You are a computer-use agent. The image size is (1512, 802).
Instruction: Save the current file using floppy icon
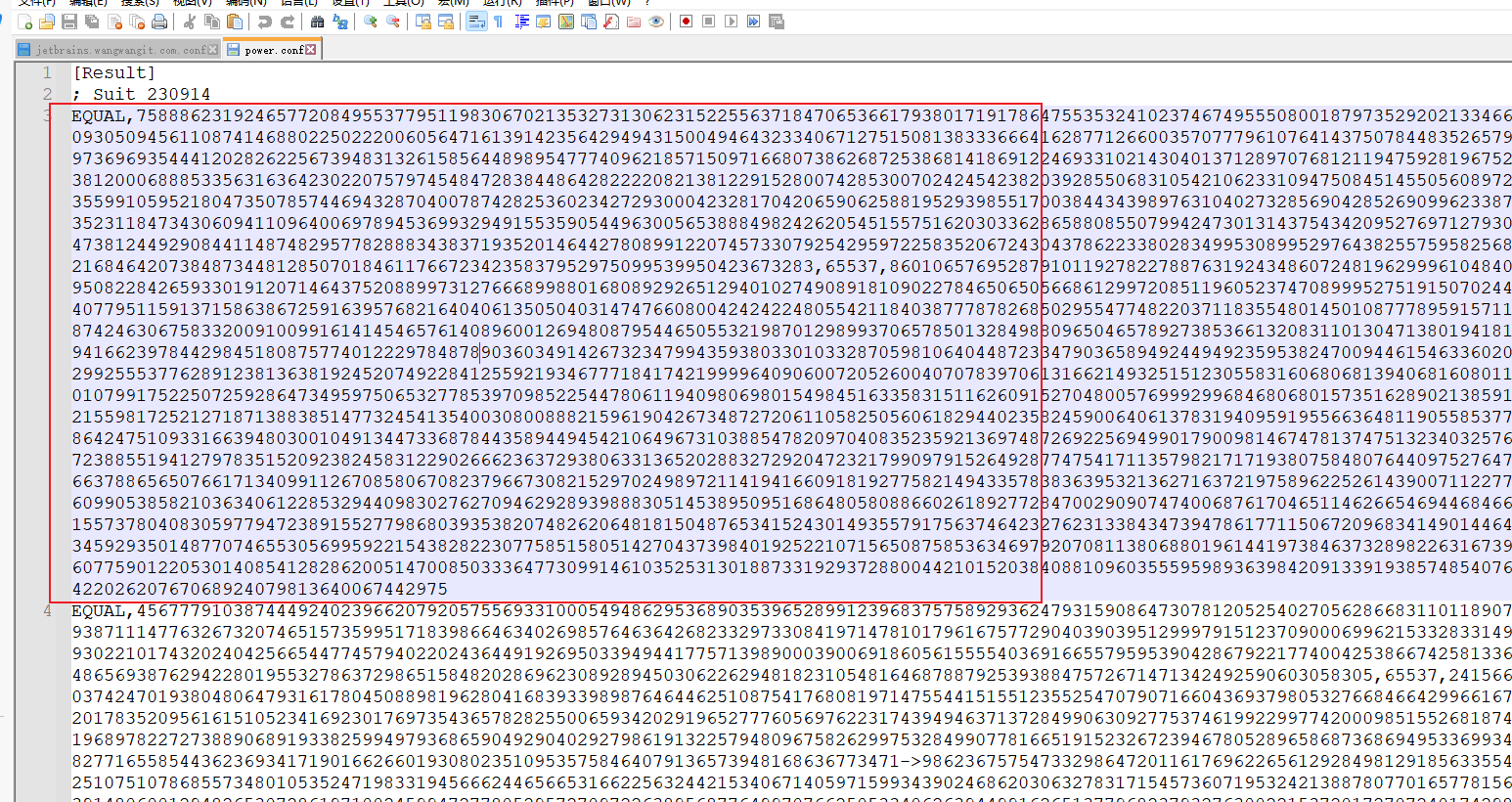pyautogui.click(x=69, y=22)
